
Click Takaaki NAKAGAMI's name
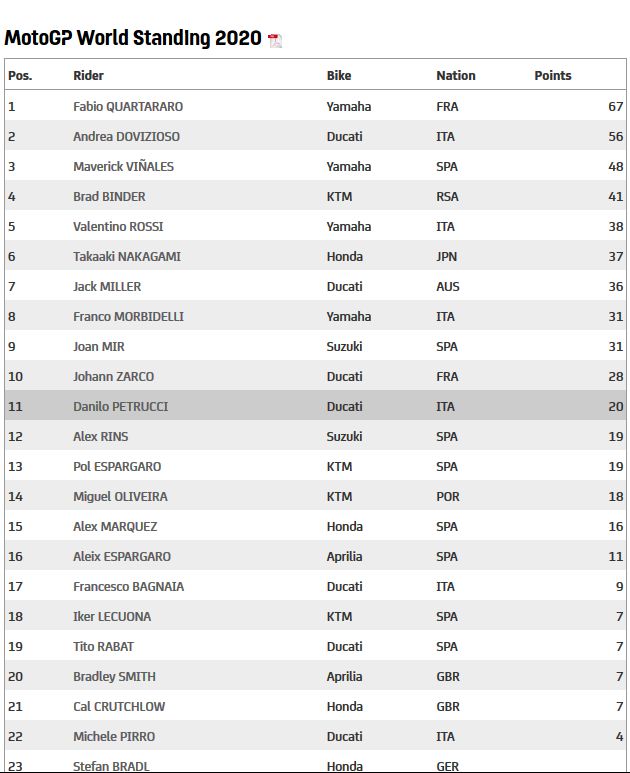coord(127,256)
